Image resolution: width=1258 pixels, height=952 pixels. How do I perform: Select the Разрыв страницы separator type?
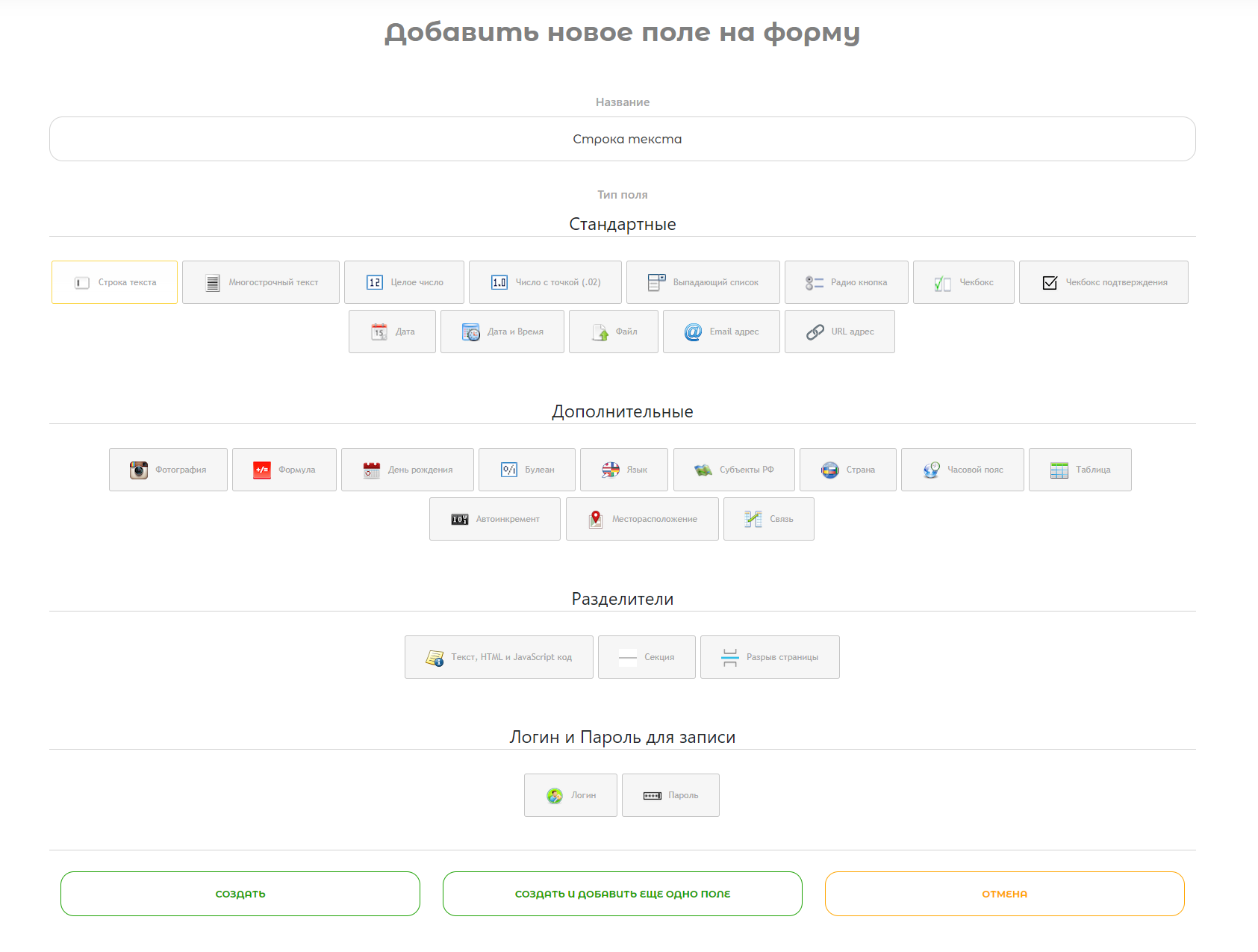[x=769, y=657]
